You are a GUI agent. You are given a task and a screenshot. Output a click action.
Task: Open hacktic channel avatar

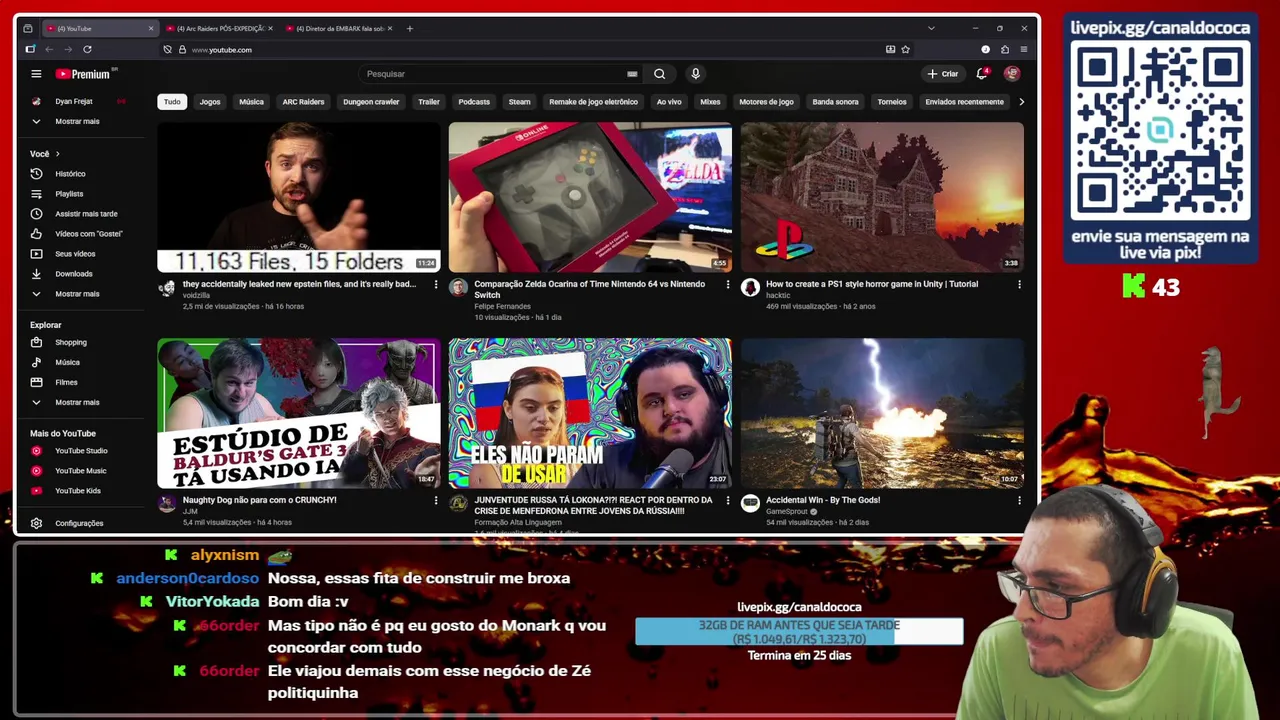[x=750, y=288]
